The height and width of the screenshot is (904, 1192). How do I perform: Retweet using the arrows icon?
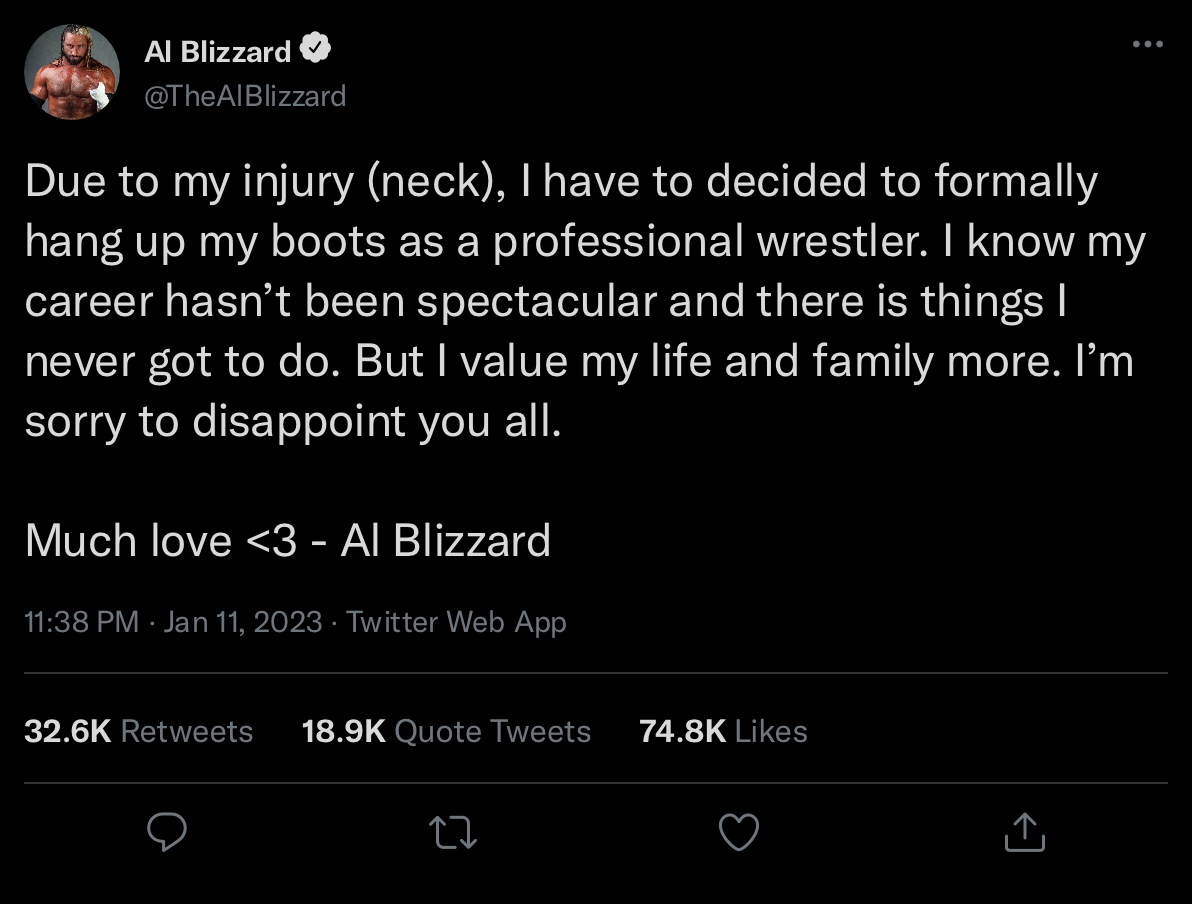click(x=454, y=832)
